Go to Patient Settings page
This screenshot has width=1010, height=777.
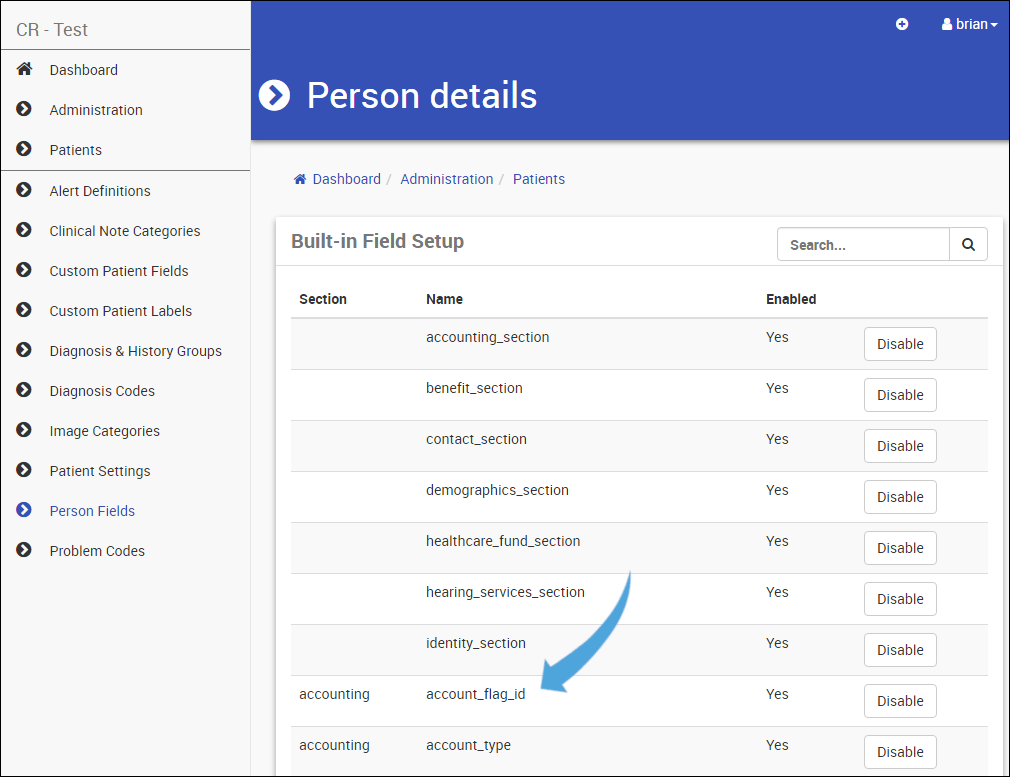(100, 471)
